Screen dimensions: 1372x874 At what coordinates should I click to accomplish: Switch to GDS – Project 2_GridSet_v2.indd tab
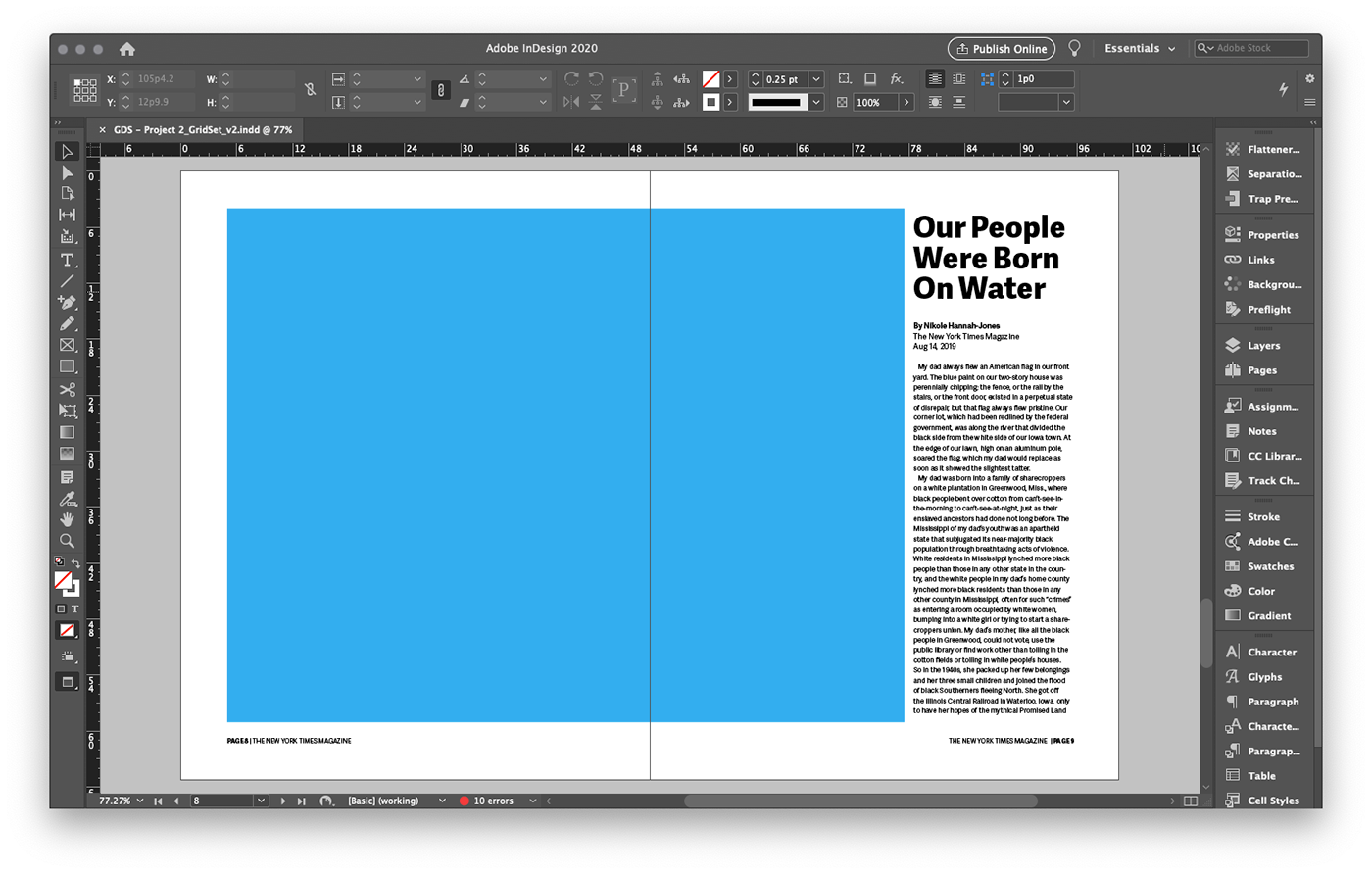click(x=203, y=129)
